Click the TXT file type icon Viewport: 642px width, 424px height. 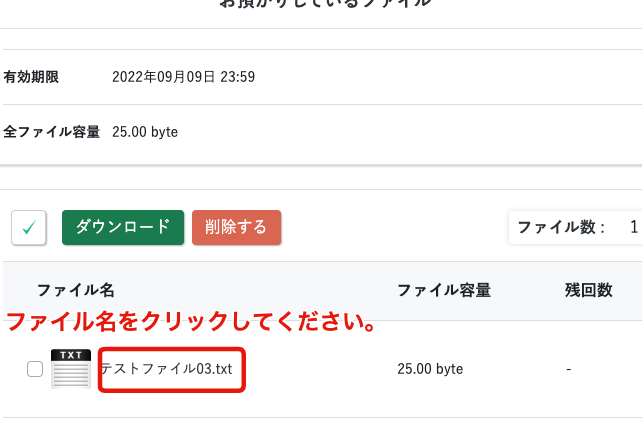[71, 369]
